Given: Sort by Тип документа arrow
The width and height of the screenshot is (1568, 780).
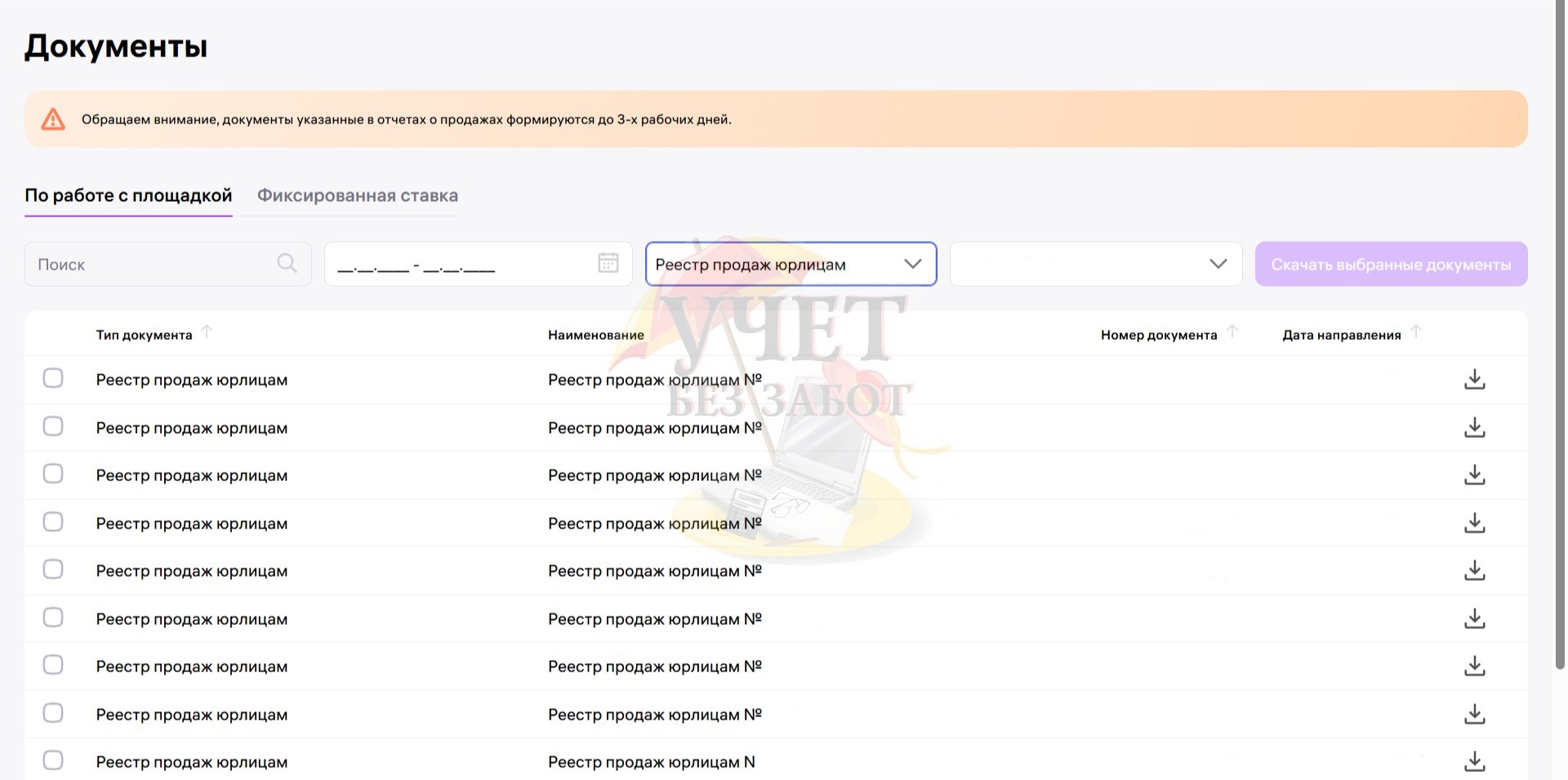Looking at the screenshot, I should (x=207, y=332).
